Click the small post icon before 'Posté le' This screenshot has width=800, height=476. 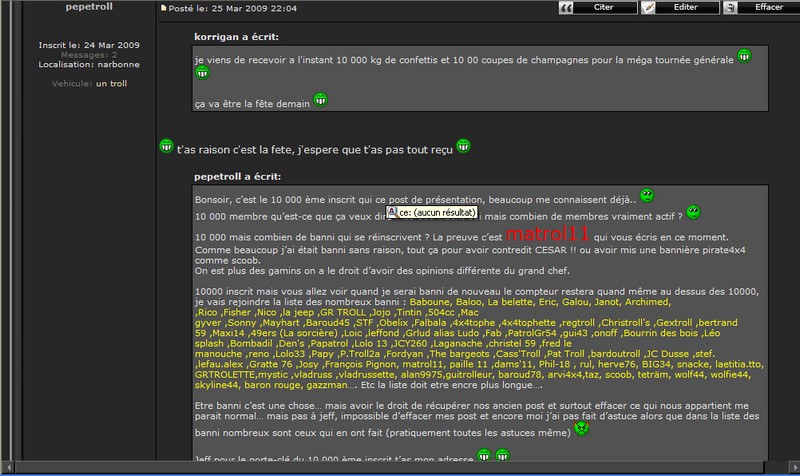pos(163,8)
